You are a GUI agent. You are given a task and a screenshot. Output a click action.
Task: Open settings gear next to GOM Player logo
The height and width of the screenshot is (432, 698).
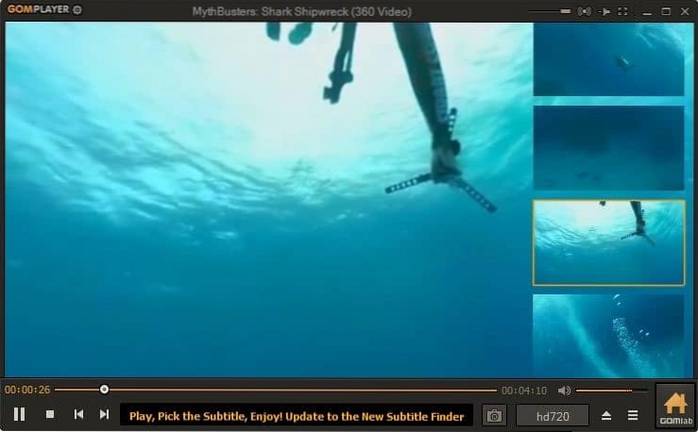click(78, 10)
